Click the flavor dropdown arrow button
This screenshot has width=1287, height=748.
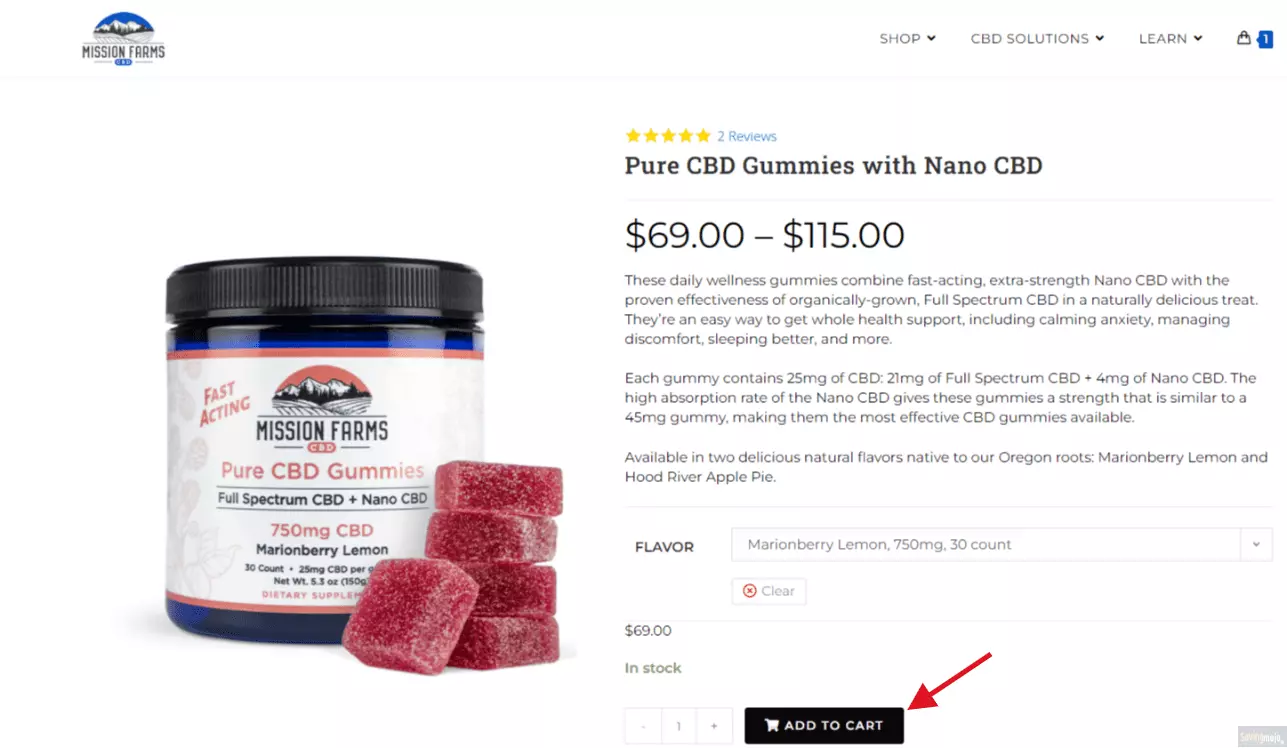click(x=1256, y=545)
